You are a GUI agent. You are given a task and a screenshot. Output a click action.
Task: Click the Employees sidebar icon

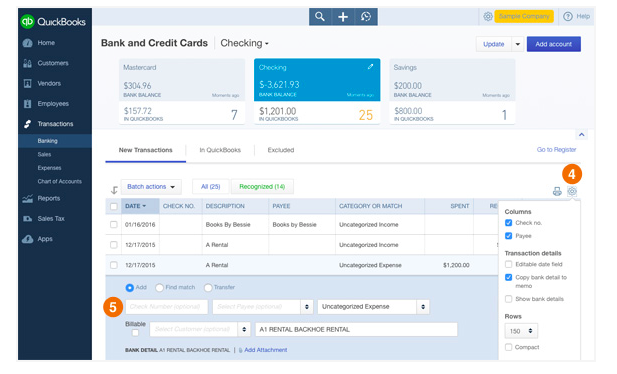[28, 104]
